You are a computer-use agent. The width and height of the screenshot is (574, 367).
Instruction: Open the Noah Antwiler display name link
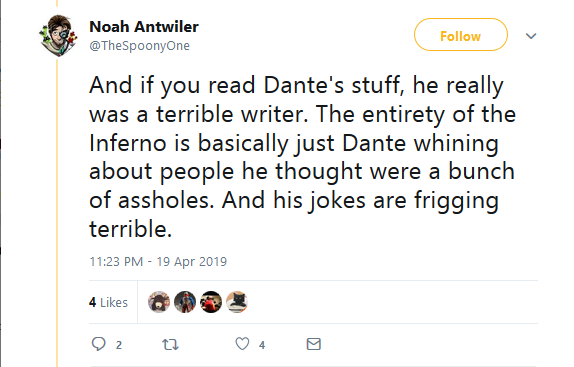point(144,27)
